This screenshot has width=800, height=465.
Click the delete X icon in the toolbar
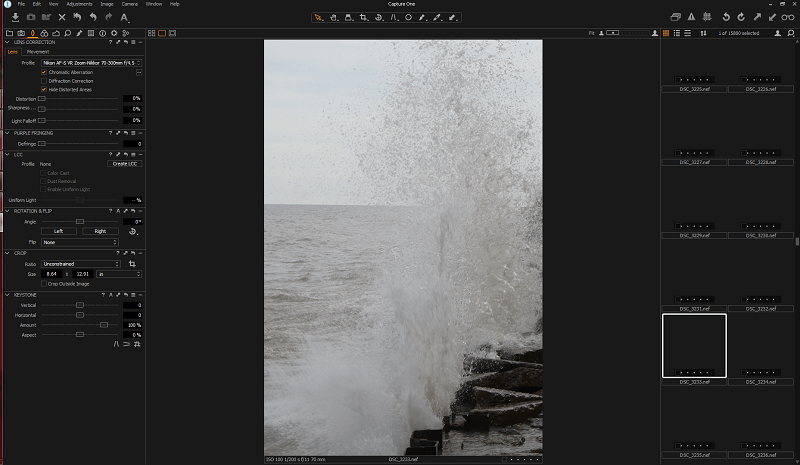[x=62, y=17]
